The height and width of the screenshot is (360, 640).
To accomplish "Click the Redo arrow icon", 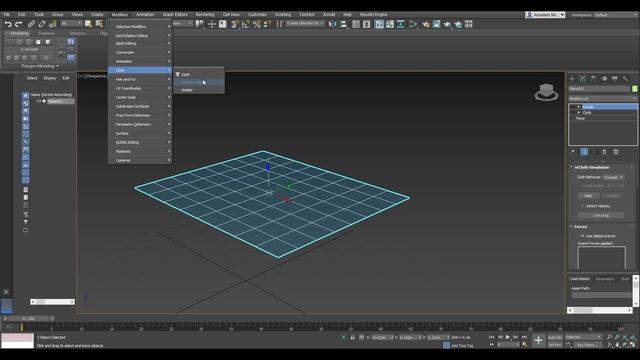I will click(x=18, y=24).
